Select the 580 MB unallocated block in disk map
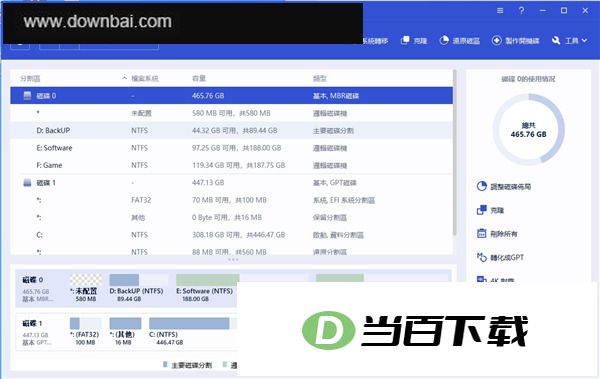 (x=86, y=288)
